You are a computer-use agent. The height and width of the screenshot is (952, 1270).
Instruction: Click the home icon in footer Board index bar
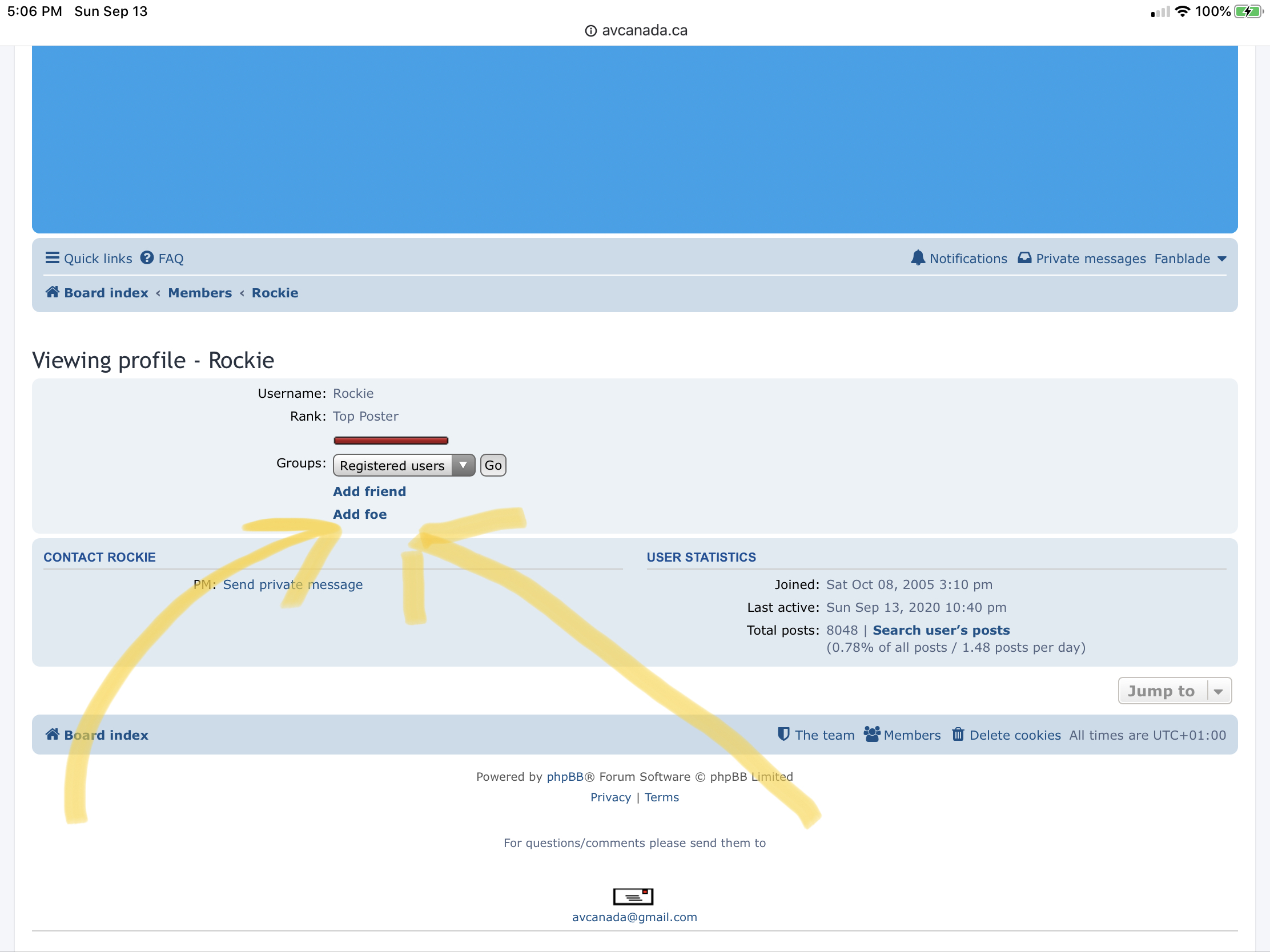pos(52,734)
